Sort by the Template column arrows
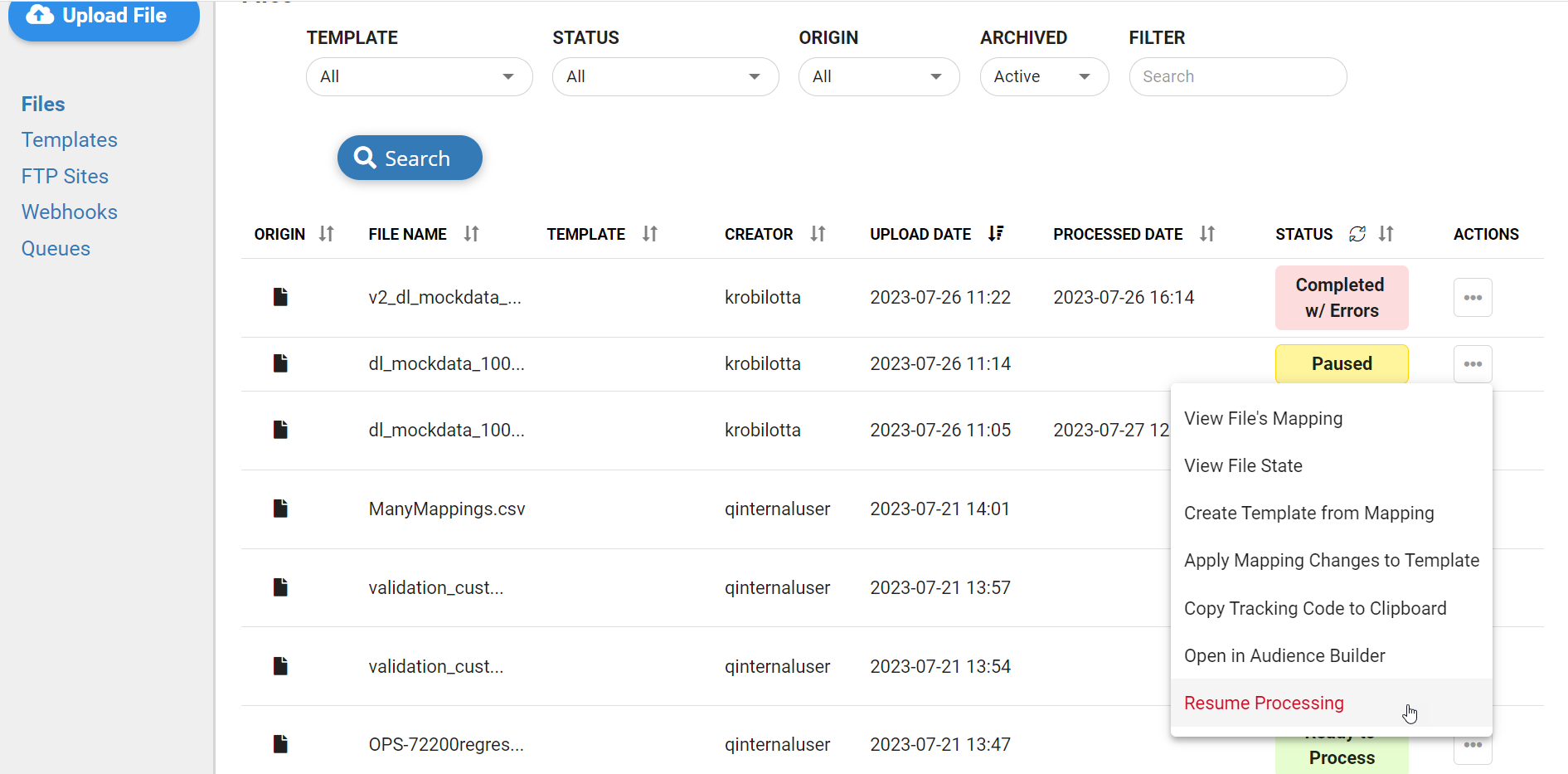1568x774 pixels. coord(649,234)
